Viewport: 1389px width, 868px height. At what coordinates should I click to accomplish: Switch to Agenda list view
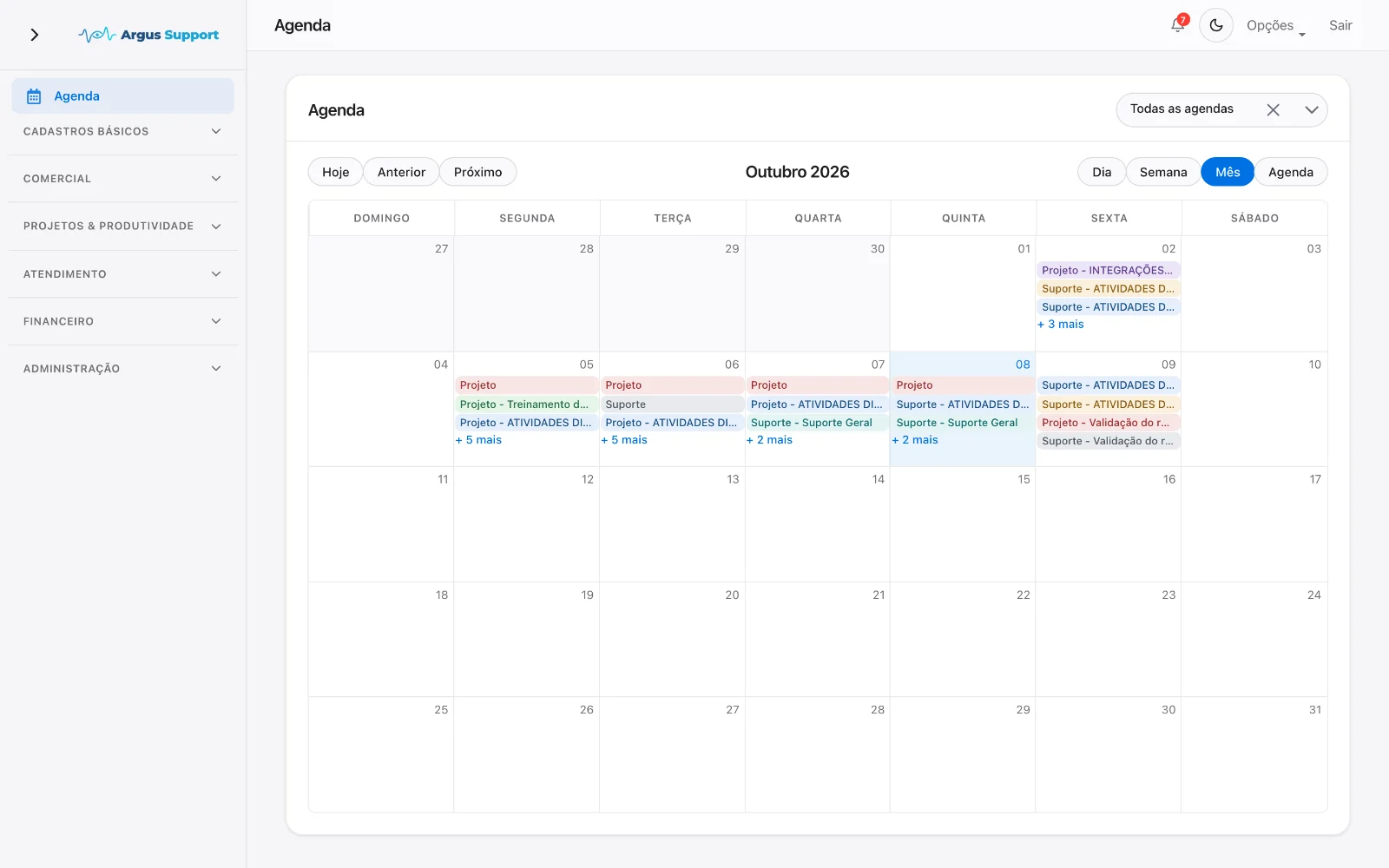(1291, 172)
